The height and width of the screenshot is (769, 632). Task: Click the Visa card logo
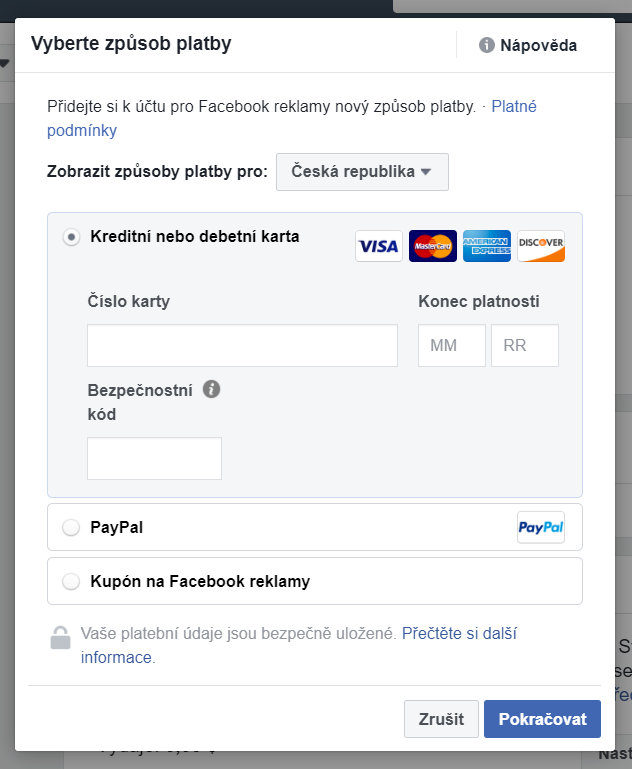tap(379, 246)
